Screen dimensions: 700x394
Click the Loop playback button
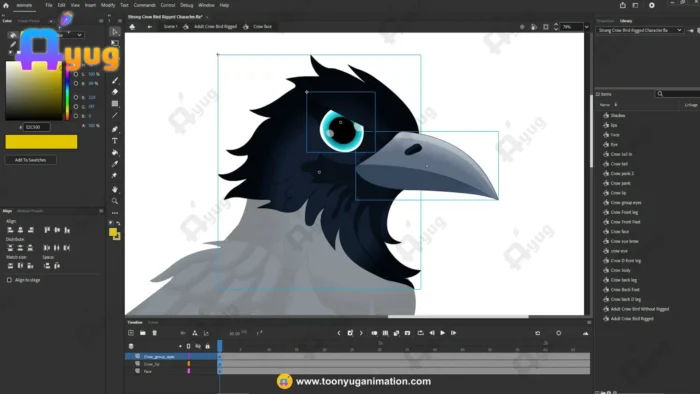pos(420,333)
